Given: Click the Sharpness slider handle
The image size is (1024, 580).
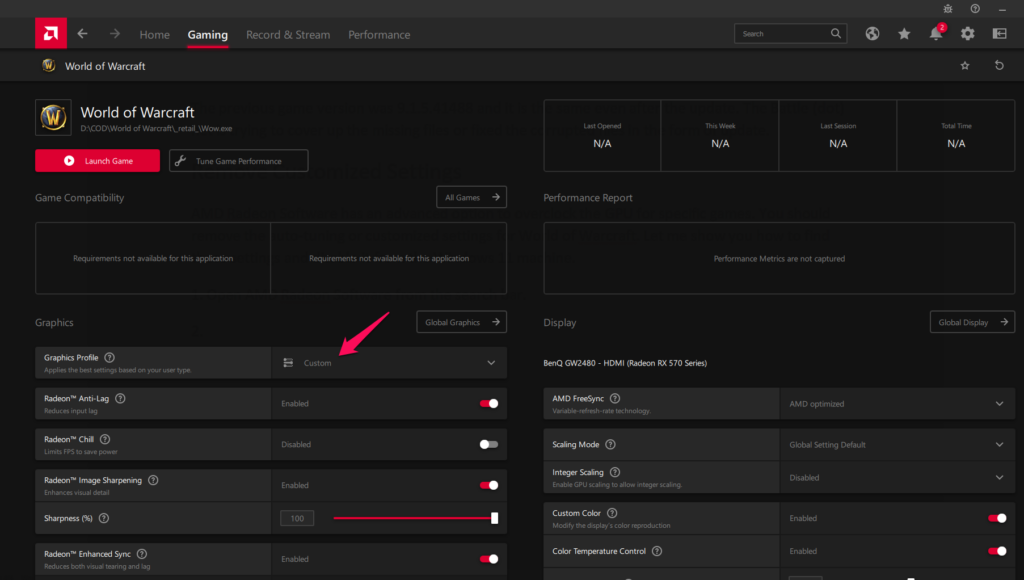Looking at the screenshot, I should click(x=494, y=518).
